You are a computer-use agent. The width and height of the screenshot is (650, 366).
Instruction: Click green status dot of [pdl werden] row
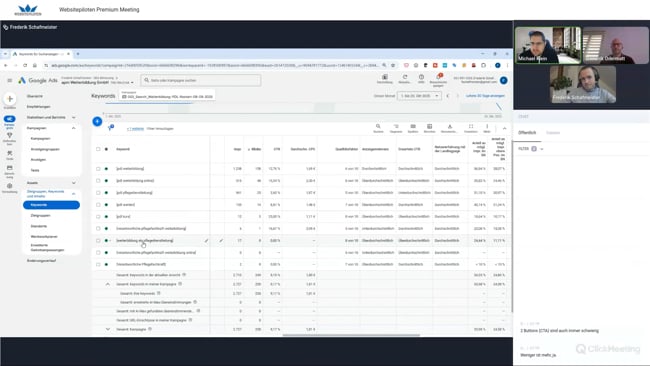point(107,205)
